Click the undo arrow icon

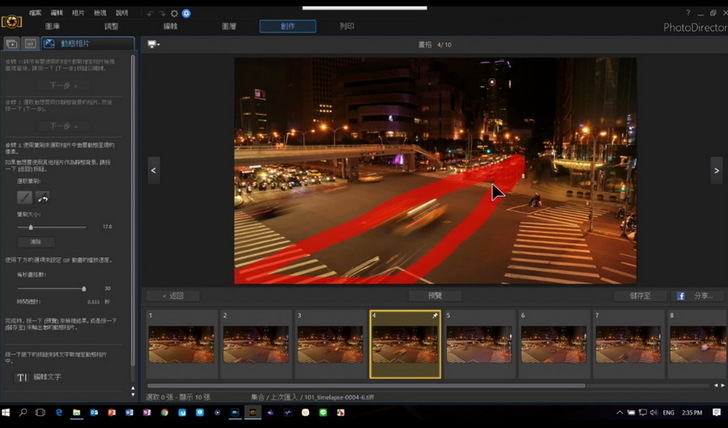pyautogui.click(x=150, y=13)
